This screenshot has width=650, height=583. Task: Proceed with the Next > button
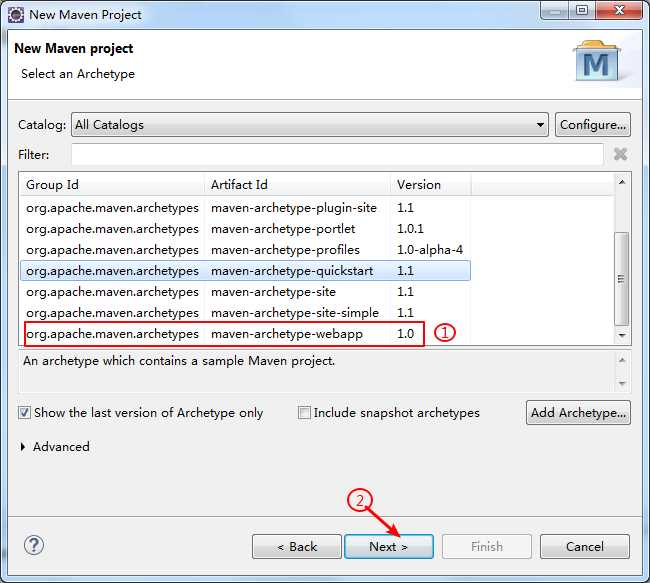pos(389,547)
